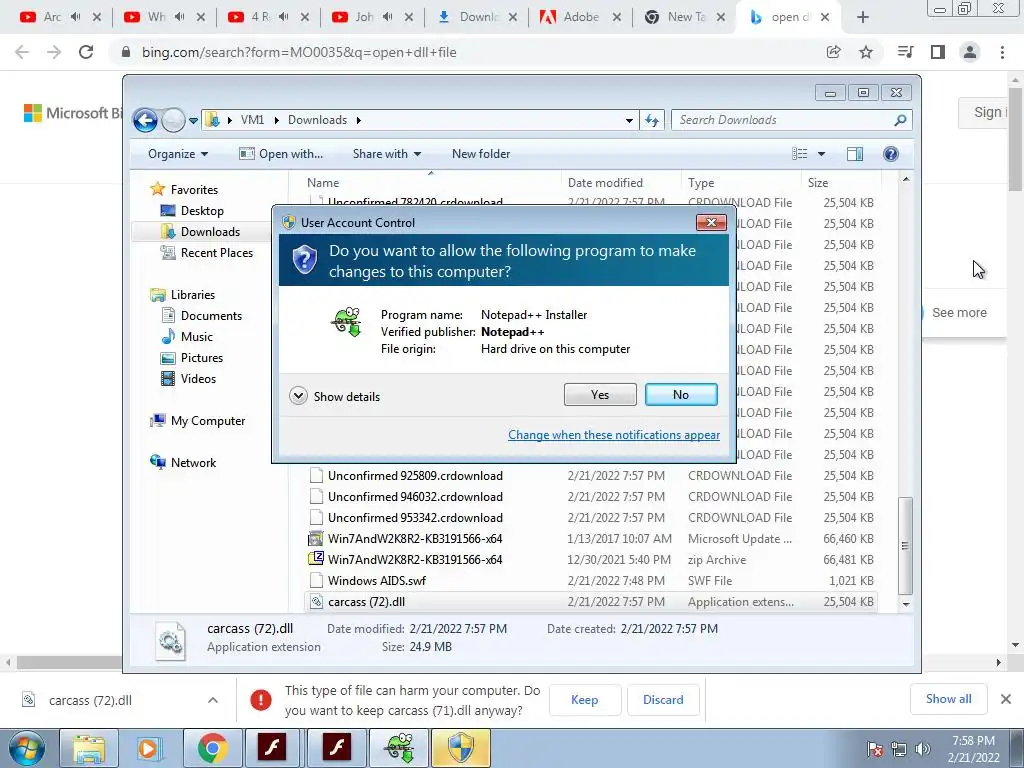This screenshot has height=768, width=1024.
Task: Show all downloads in Chrome
Action: [948, 699]
